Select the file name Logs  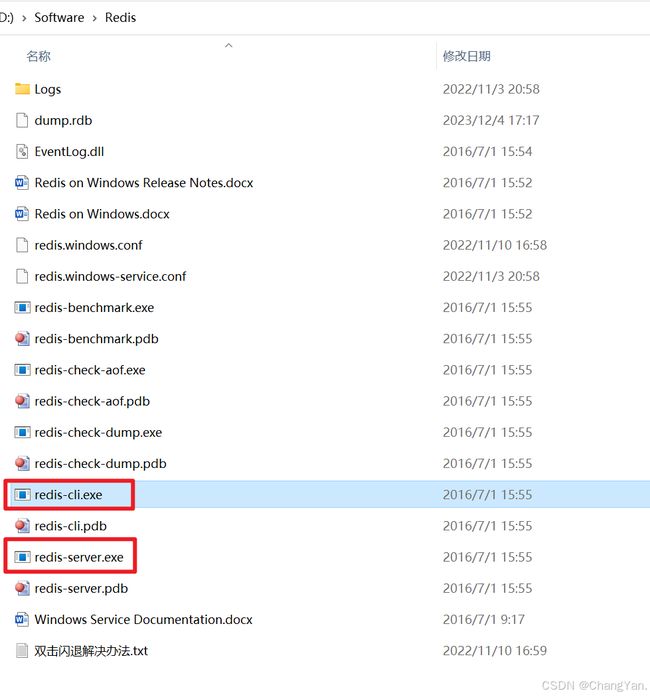tap(48, 89)
